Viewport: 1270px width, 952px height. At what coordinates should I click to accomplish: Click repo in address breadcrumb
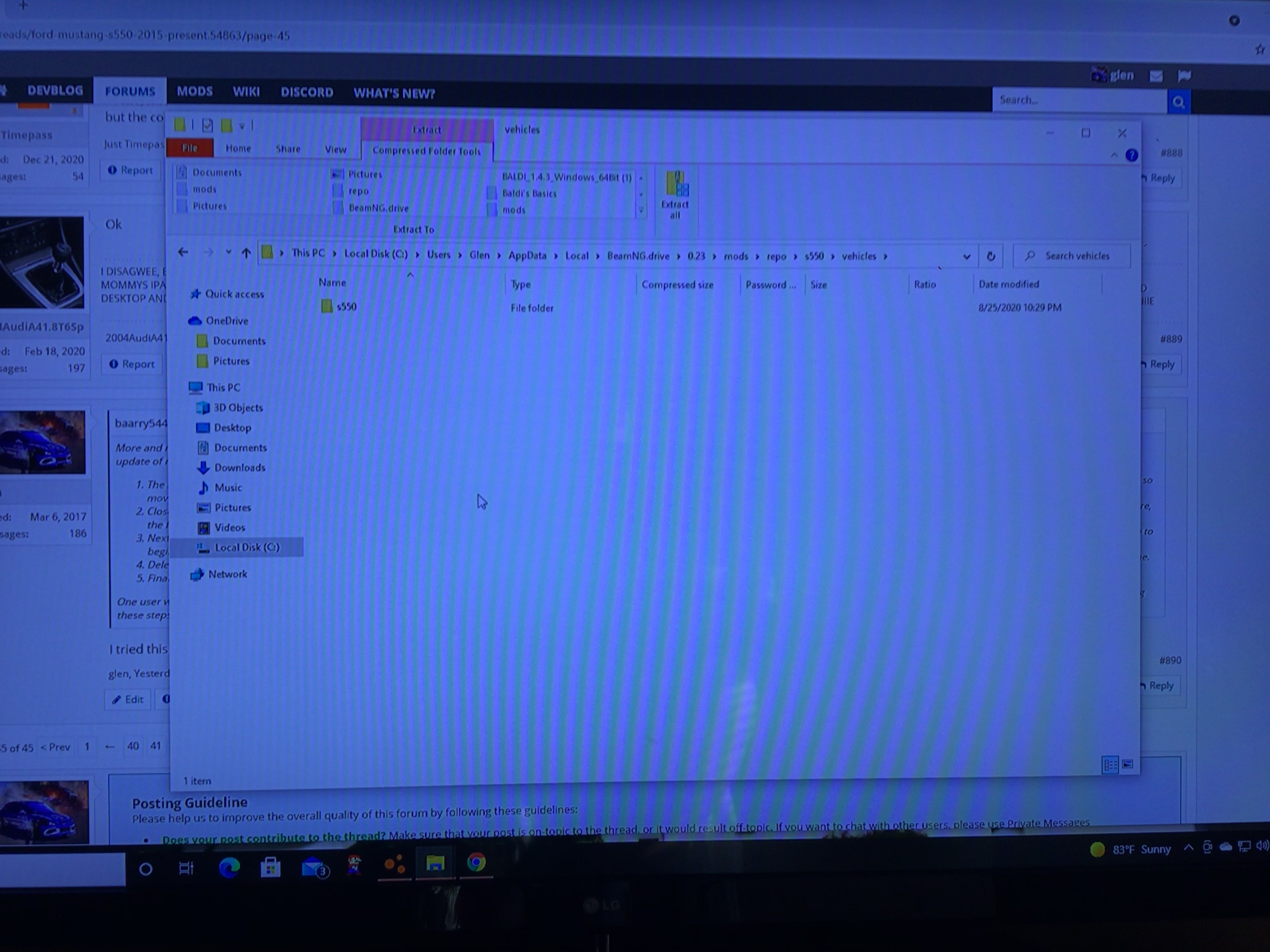tap(776, 257)
